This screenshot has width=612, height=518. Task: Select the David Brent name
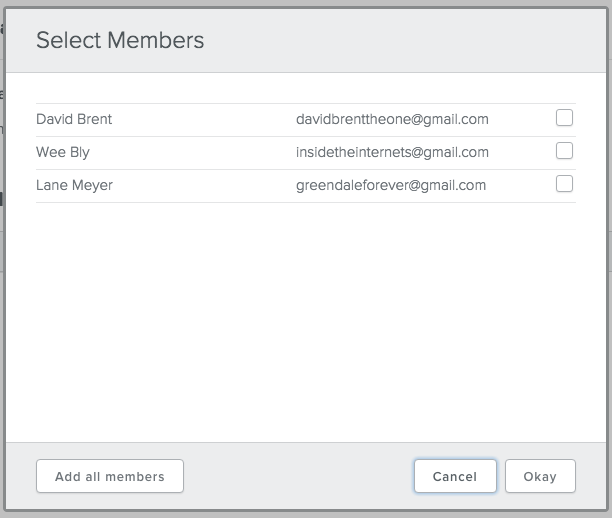74,119
